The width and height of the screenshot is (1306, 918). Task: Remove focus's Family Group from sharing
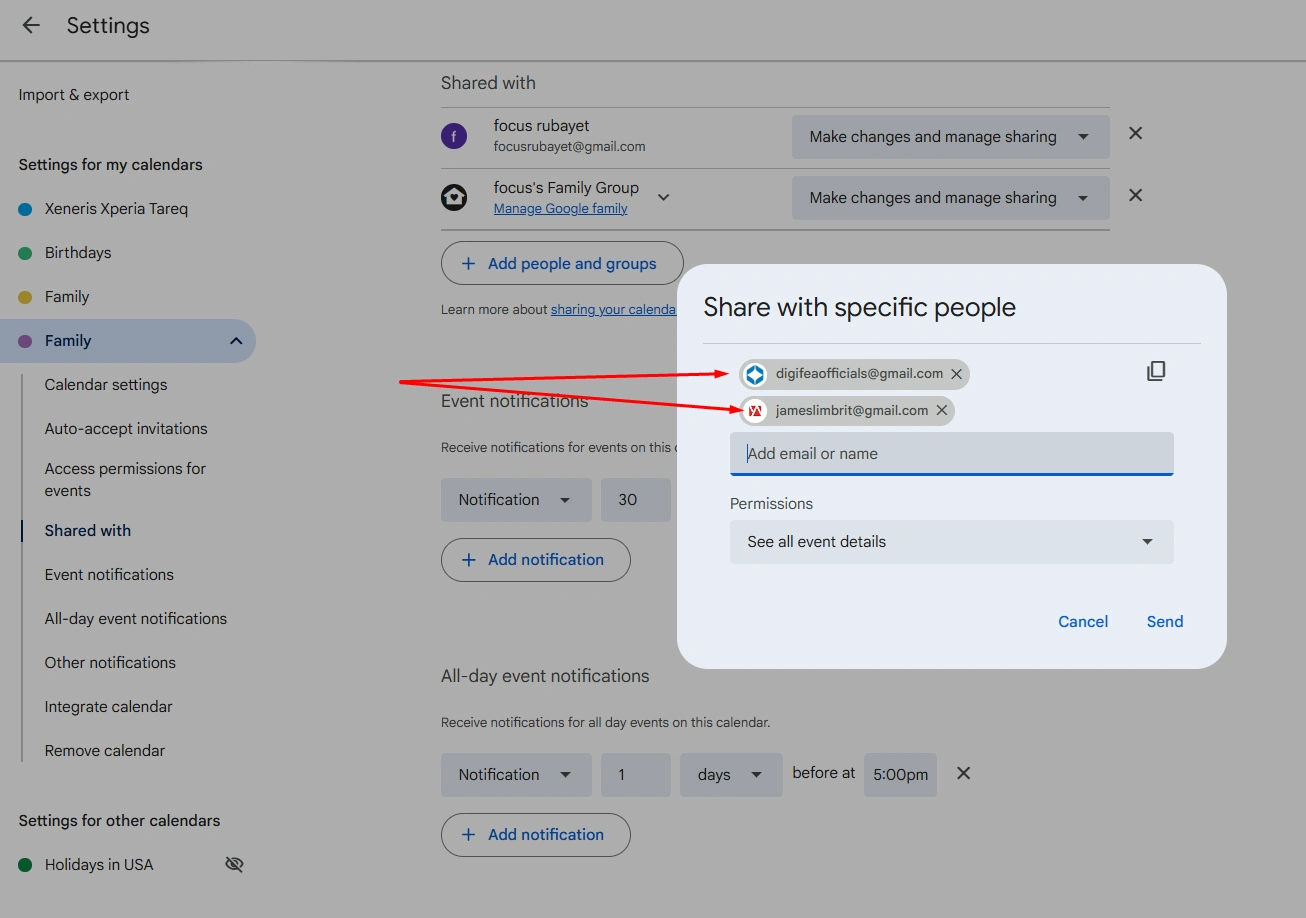[1135, 196]
